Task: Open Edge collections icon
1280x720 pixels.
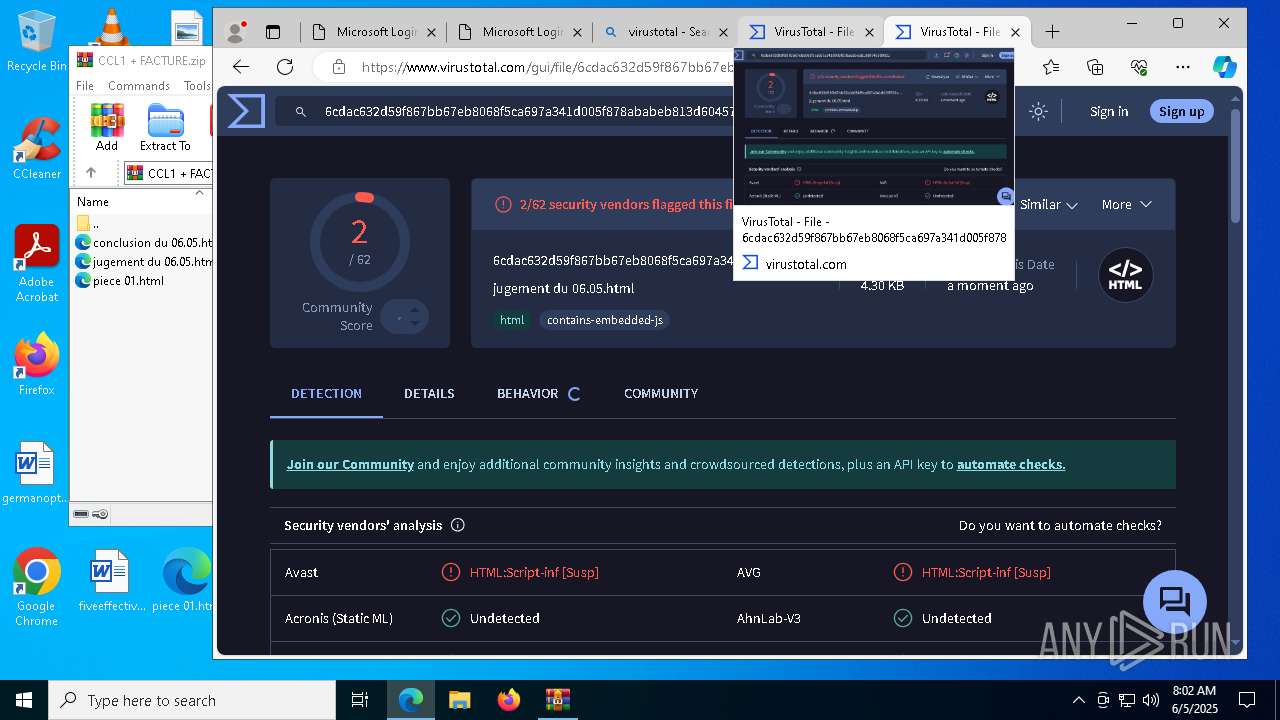Action: (x=1095, y=67)
